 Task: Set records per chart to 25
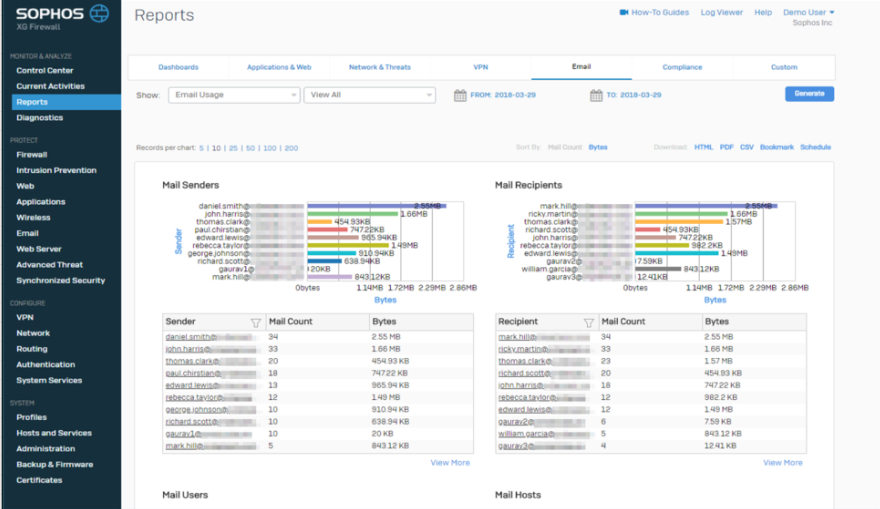232,148
